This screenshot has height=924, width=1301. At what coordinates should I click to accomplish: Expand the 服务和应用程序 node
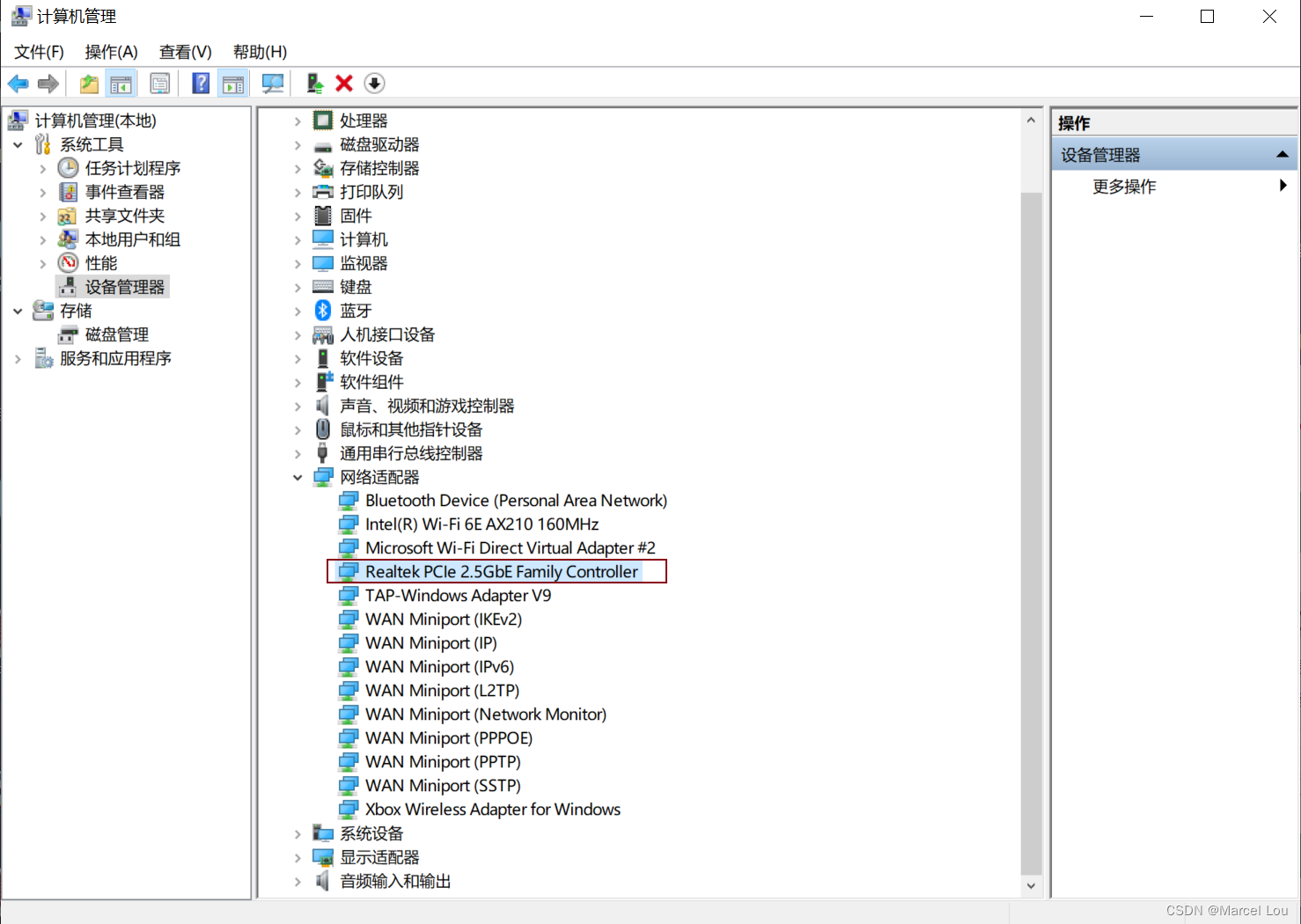click(18, 359)
